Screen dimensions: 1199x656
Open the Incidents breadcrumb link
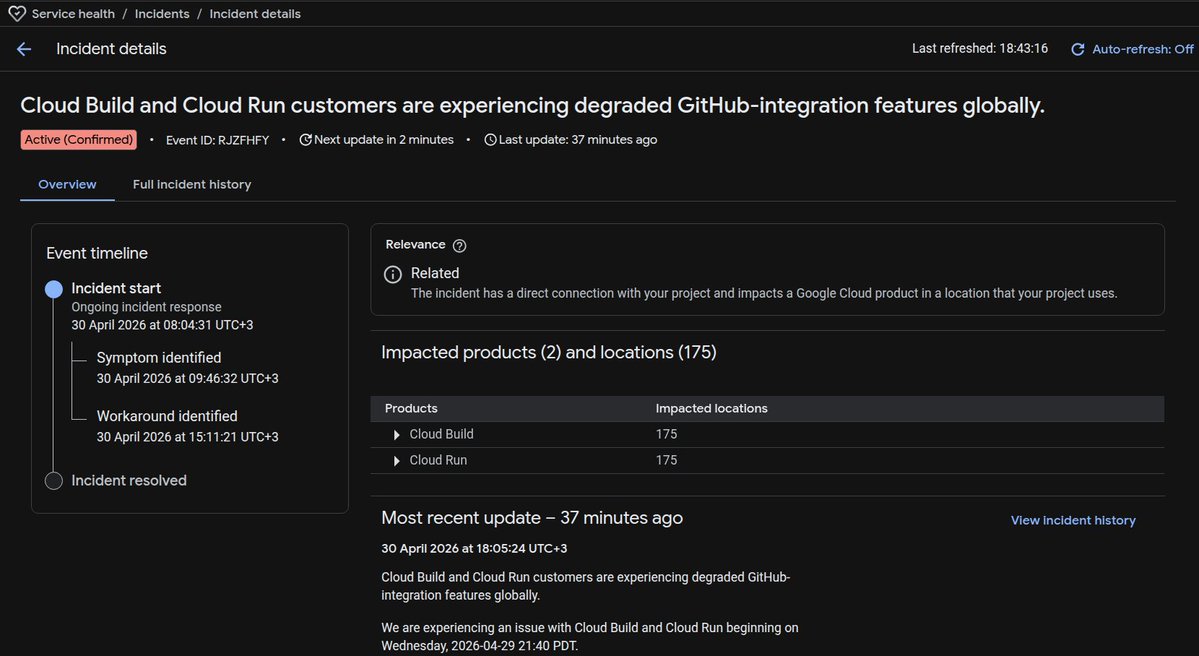click(x=162, y=14)
